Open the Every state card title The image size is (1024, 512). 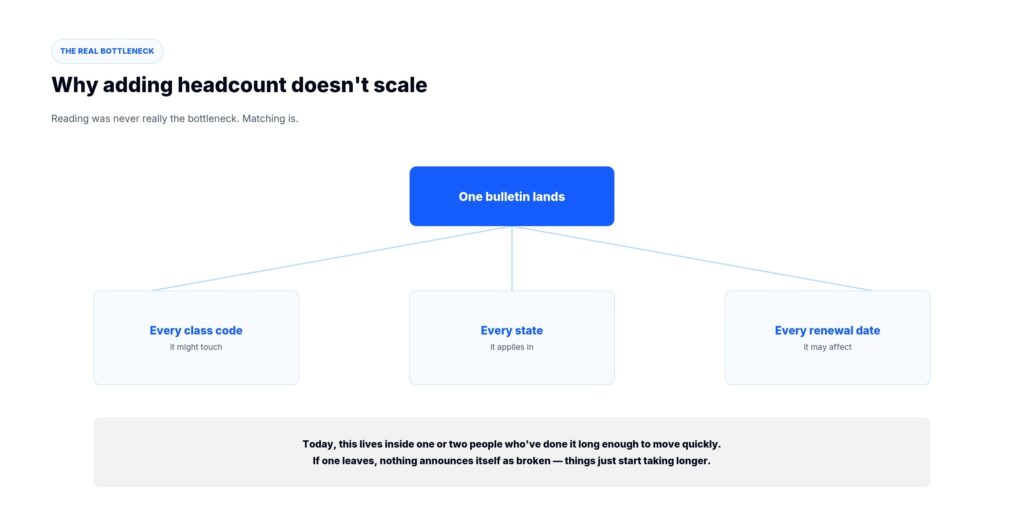[511, 330]
